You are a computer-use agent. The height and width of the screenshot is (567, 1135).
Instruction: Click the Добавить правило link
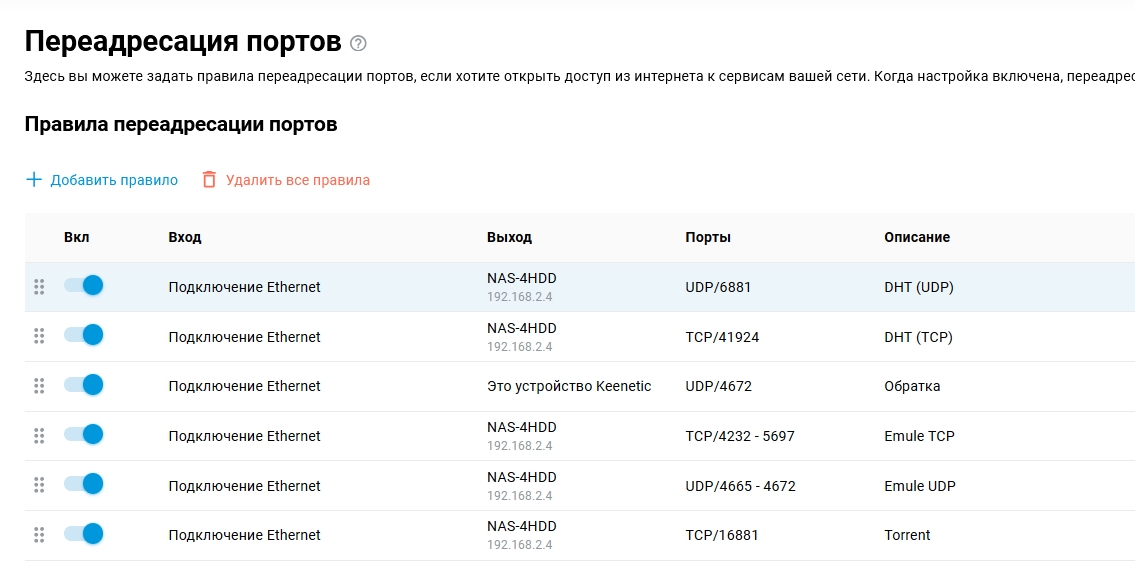(x=114, y=180)
